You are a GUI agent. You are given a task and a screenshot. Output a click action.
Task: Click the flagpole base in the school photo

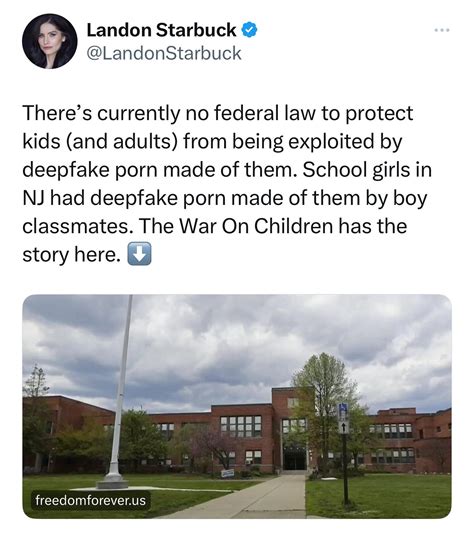pyautogui.click(x=113, y=481)
